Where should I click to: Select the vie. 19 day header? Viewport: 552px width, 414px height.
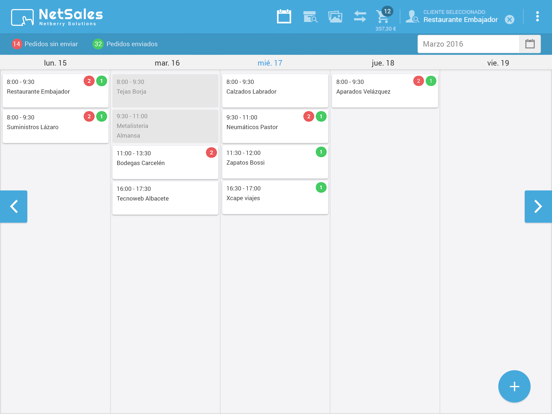point(498,63)
